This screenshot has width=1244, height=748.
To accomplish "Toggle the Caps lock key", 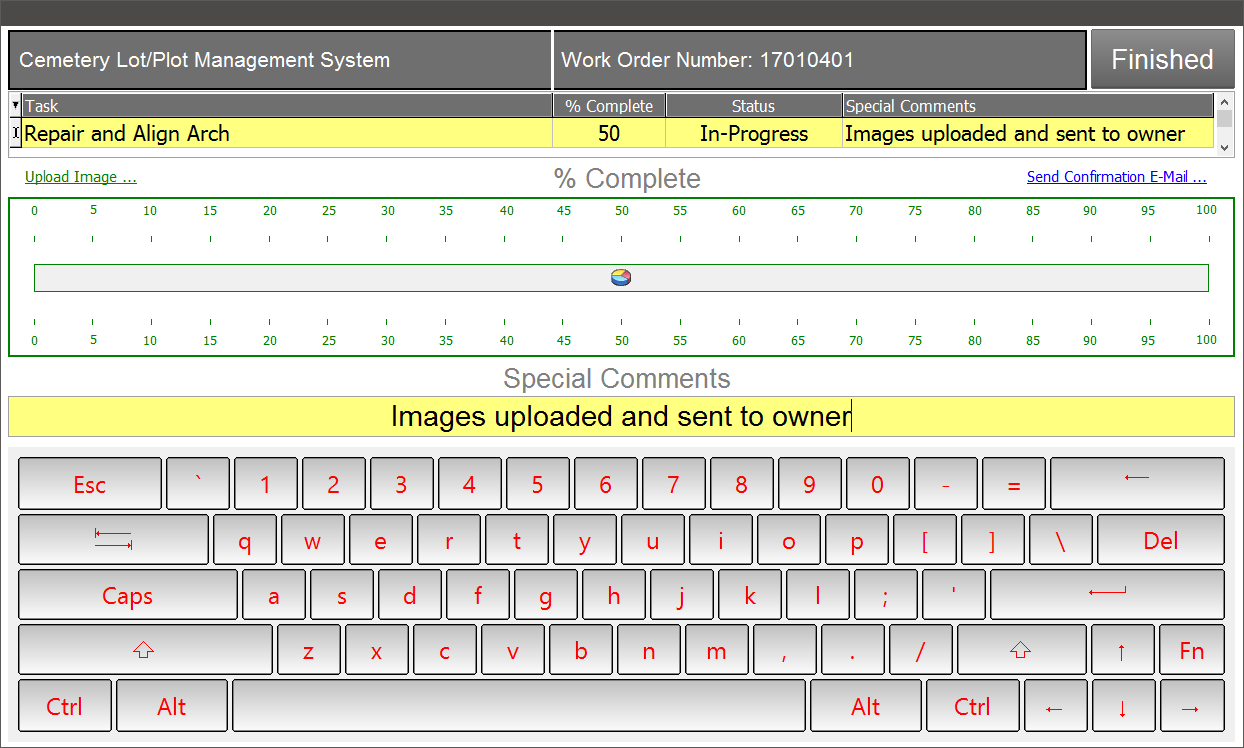I will click(x=128, y=596).
